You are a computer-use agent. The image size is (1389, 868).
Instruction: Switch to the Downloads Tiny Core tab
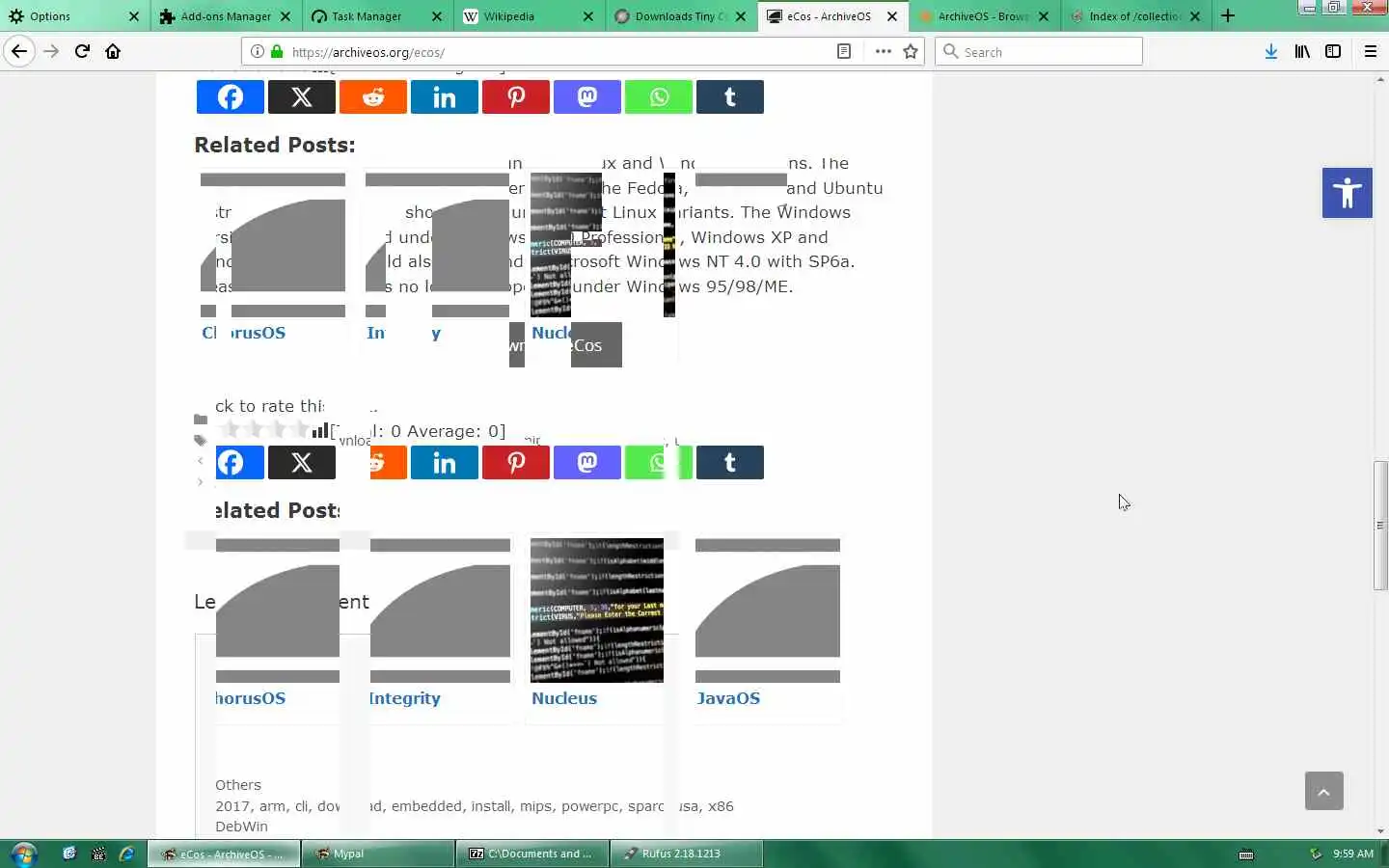(681, 15)
